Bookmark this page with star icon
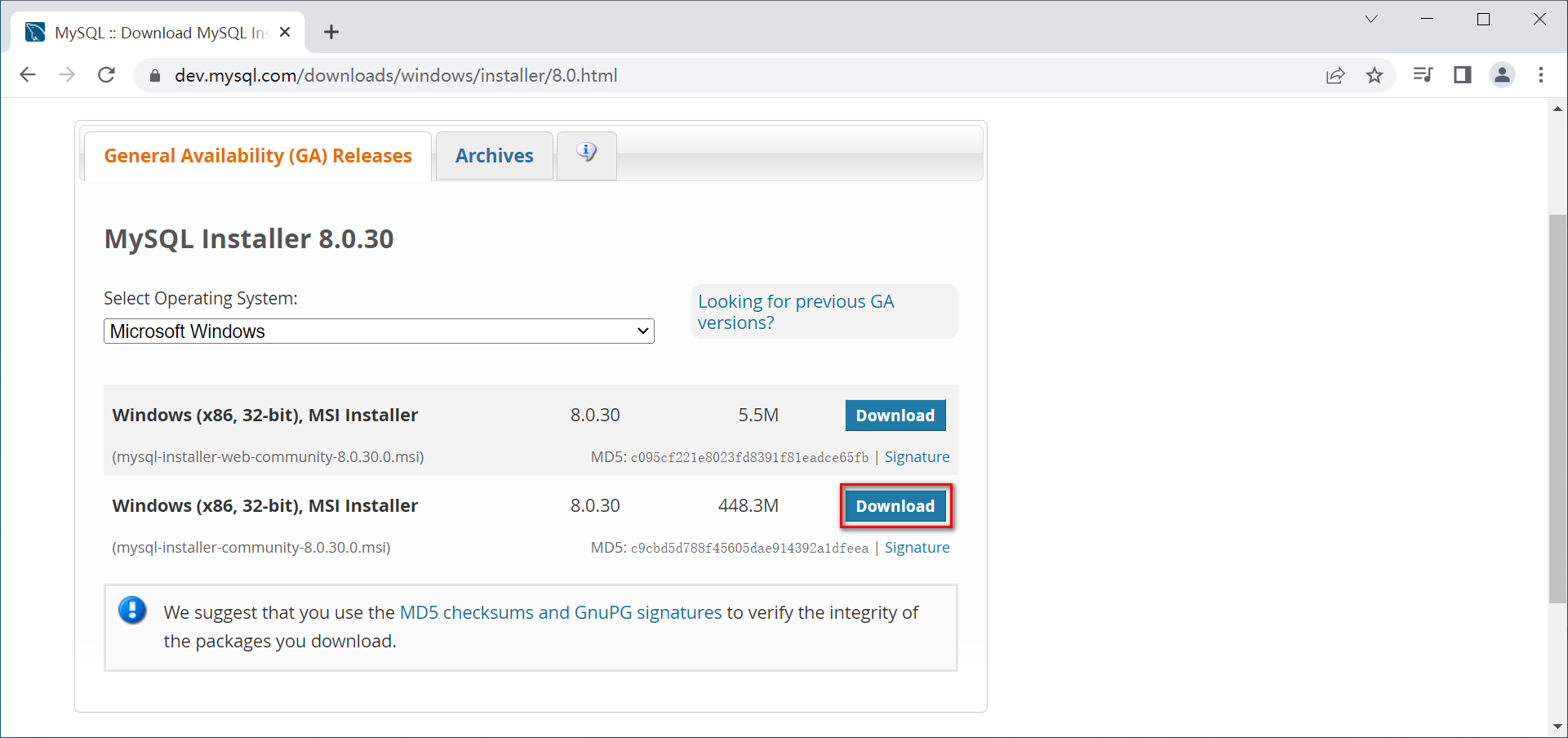Image resolution: width=1568 pixels, height=738 pixels. [1375, 75]
